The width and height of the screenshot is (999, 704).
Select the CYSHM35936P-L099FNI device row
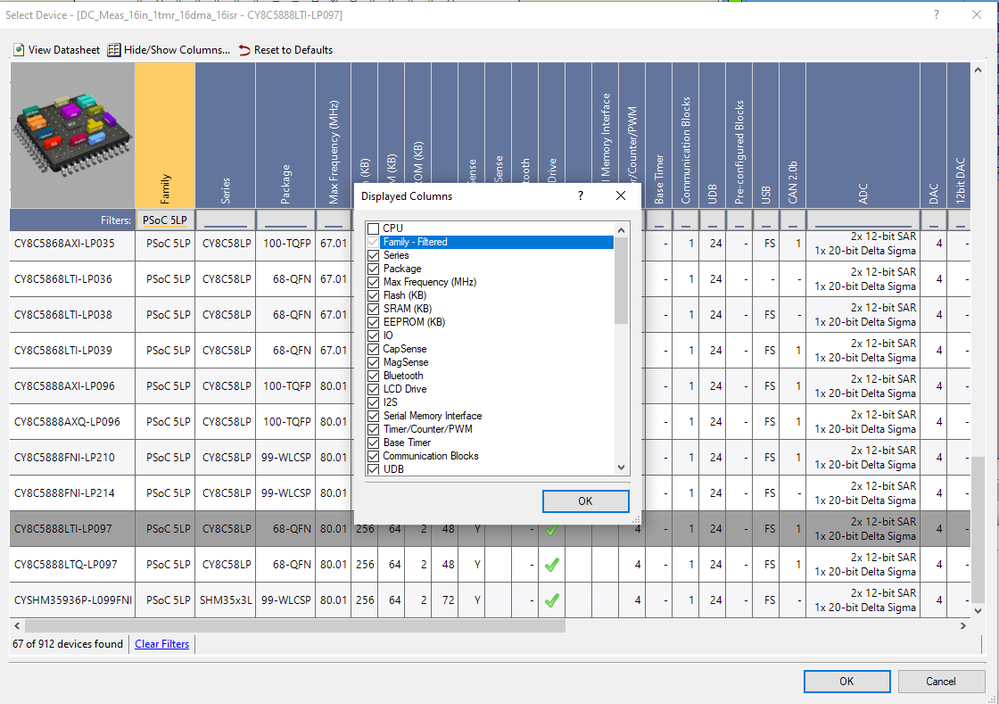pyautogui.click(x=489, y=600)
